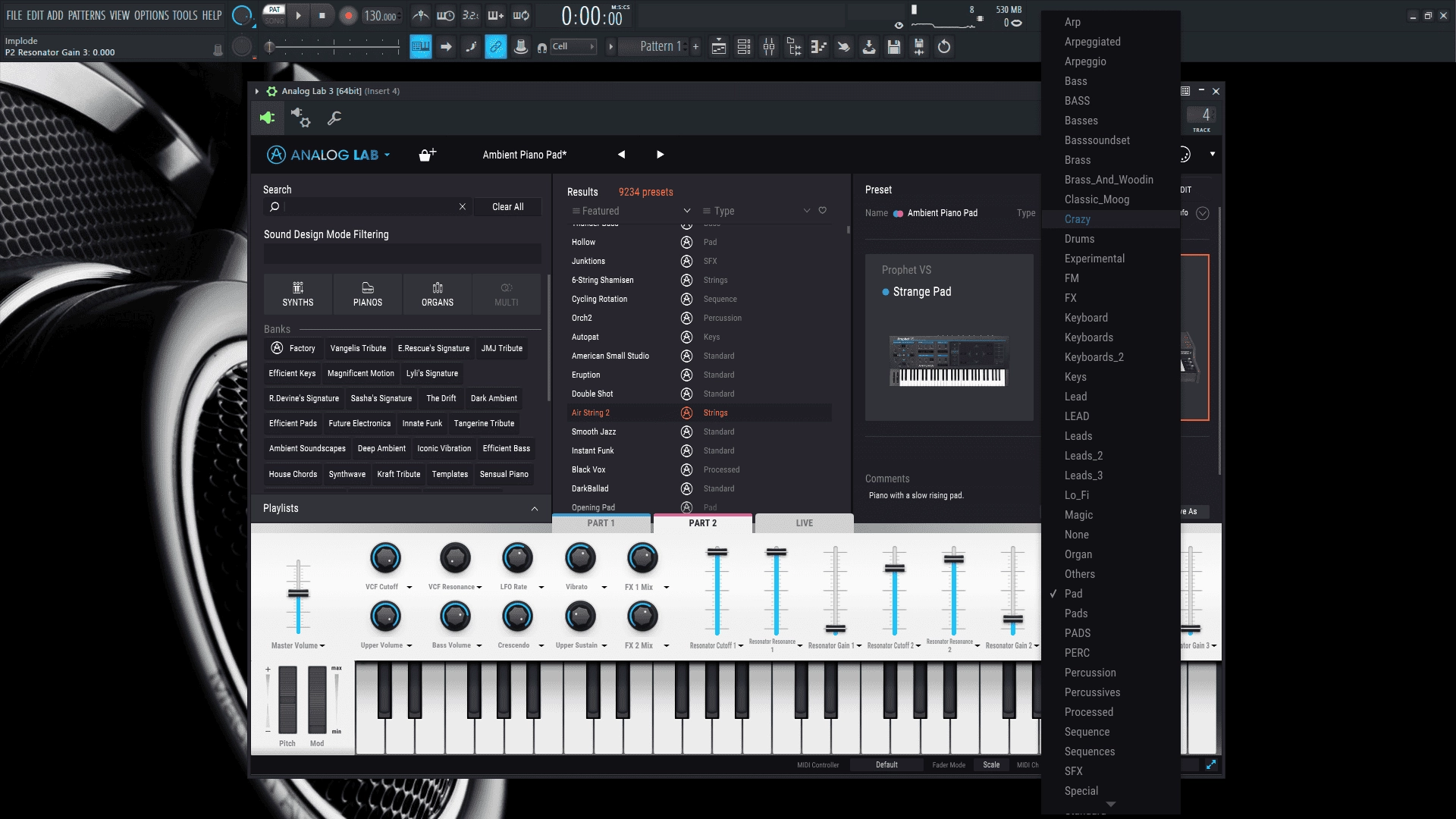Open the PATTERNS menu
The image size is (1456, 819).
[86, 15]
